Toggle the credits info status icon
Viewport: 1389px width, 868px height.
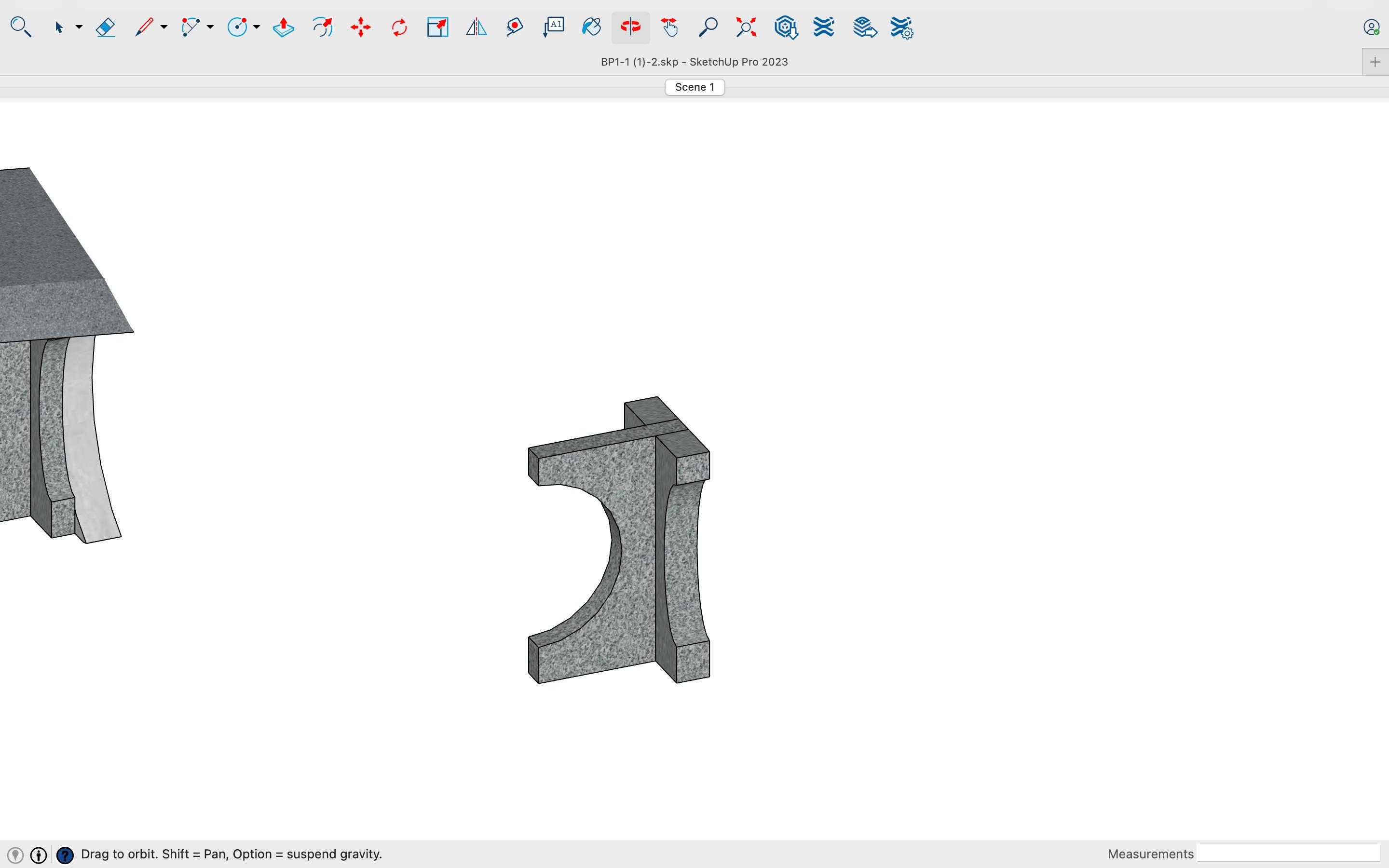[x=39, y=855]
